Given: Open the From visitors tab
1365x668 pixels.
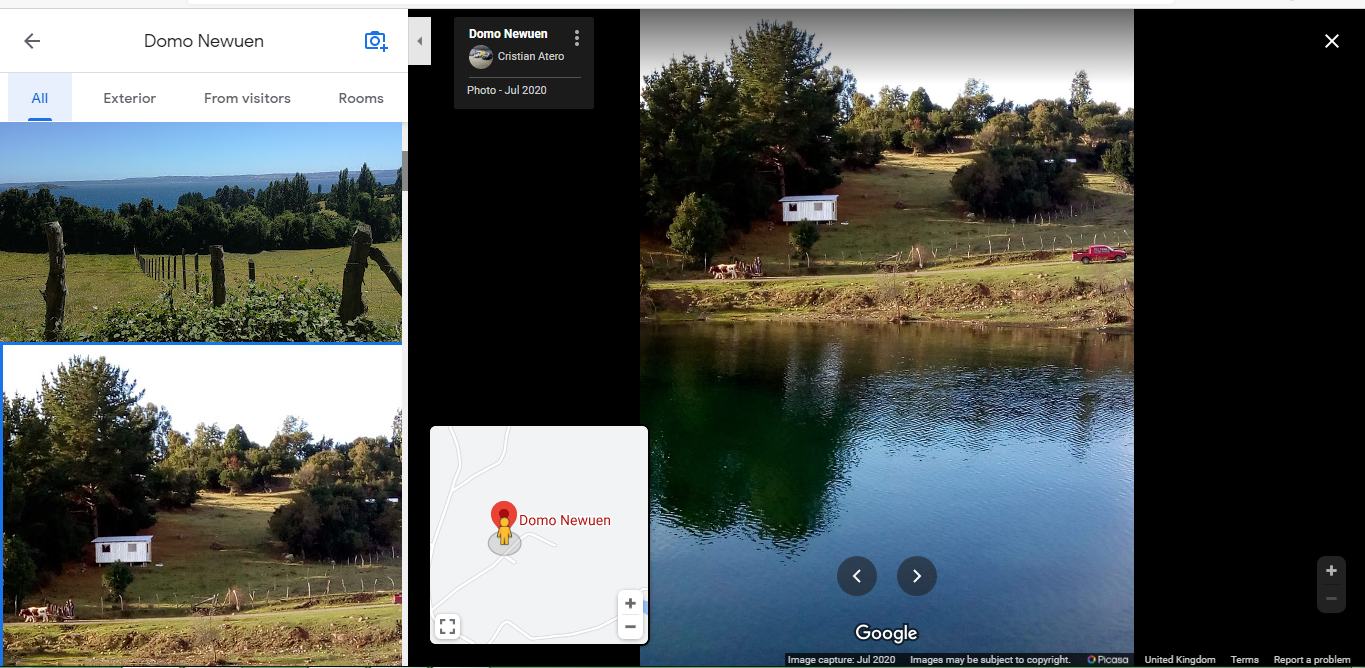Looking at the screenshot, I should [247, 98].
